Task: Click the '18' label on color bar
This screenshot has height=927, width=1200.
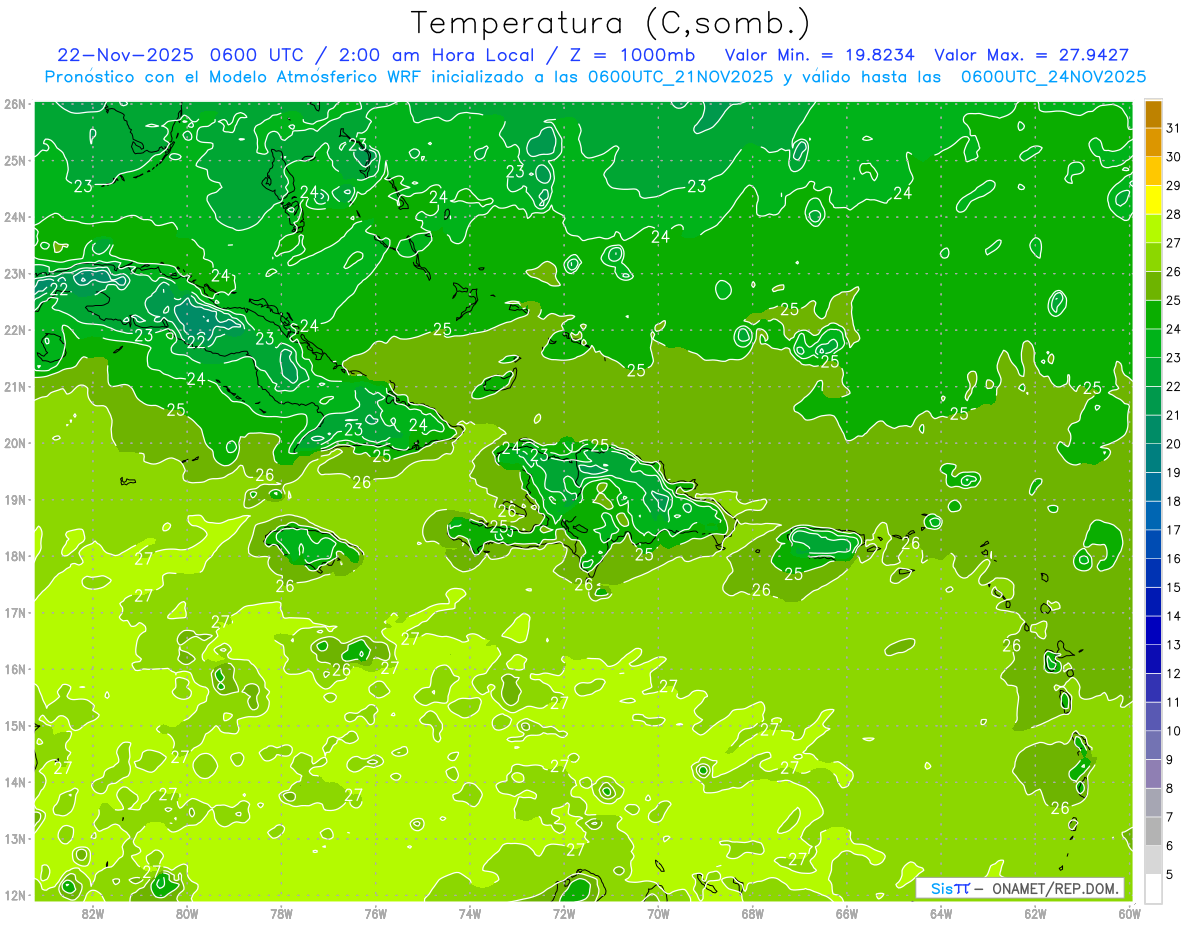Action: pyautogui.click(x=1174, y=501)
